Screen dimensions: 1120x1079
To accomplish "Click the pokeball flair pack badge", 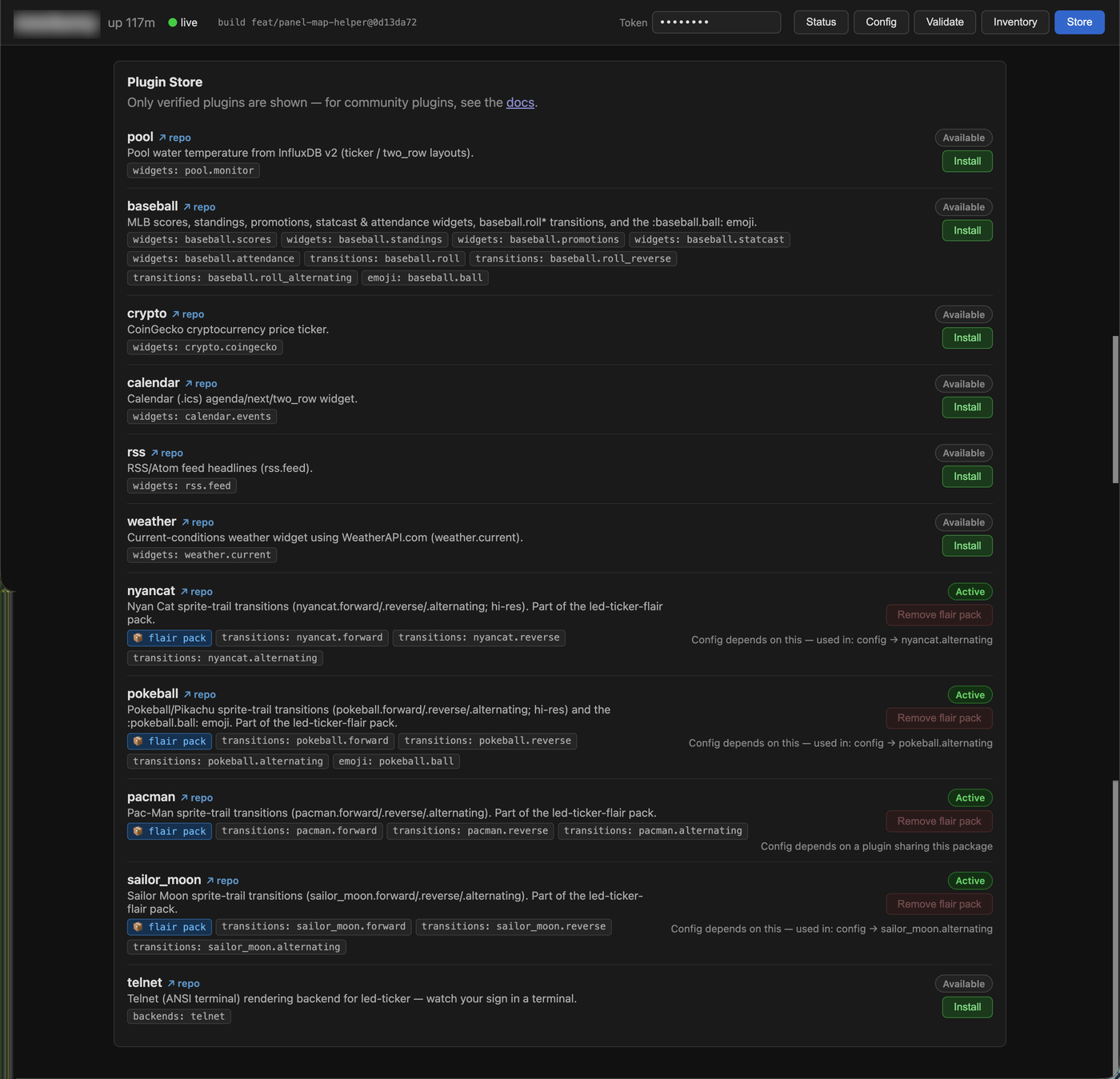I will coord(170,741).
